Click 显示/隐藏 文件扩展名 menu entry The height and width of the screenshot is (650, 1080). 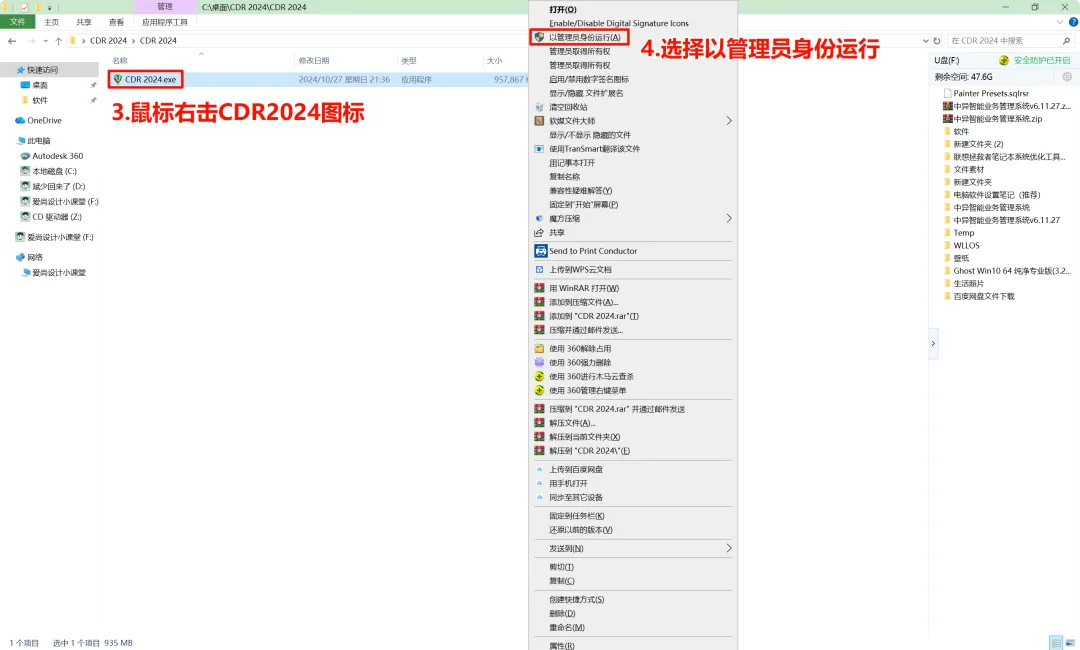pyautogui.click(x=586, y=93)
